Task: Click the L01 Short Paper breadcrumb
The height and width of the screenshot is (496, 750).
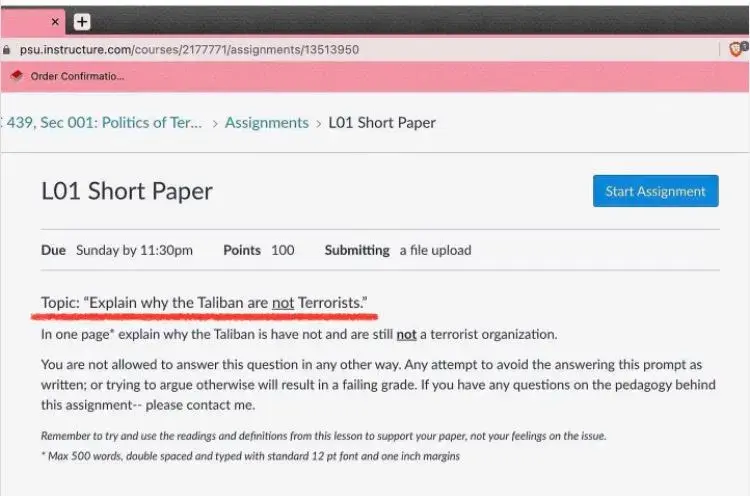Action: click(382, 123)
